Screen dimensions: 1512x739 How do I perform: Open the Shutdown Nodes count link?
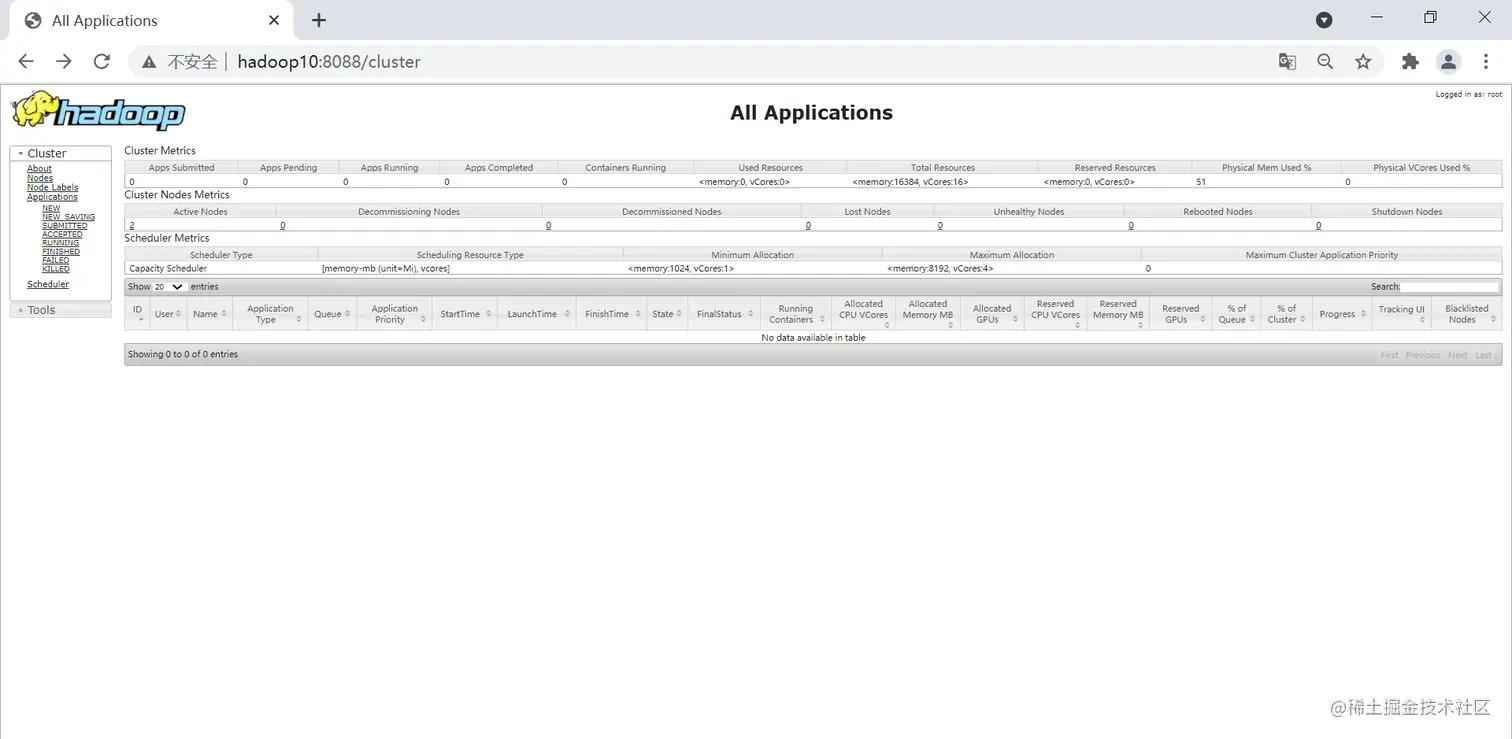(1318, 226)
